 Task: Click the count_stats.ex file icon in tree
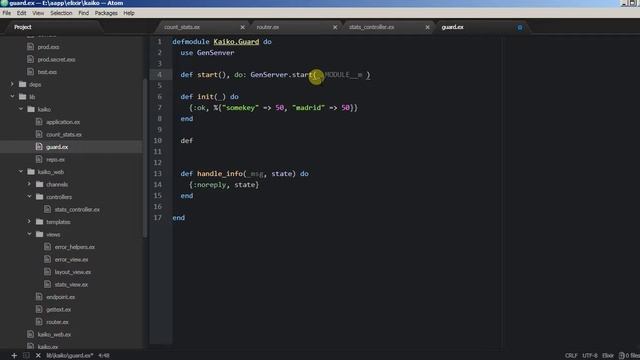tap(39, 134)
